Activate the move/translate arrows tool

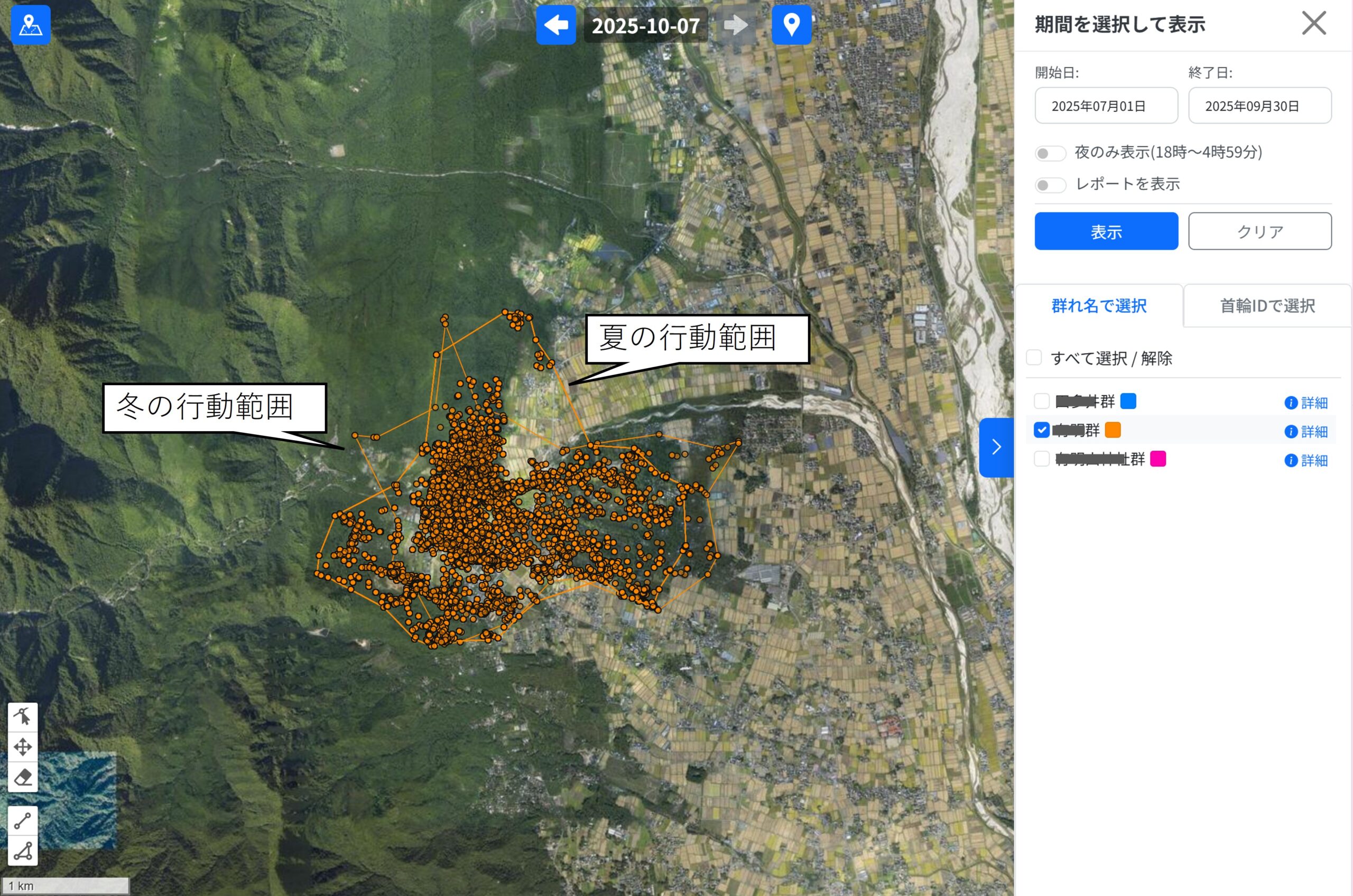tap(23, 747)
